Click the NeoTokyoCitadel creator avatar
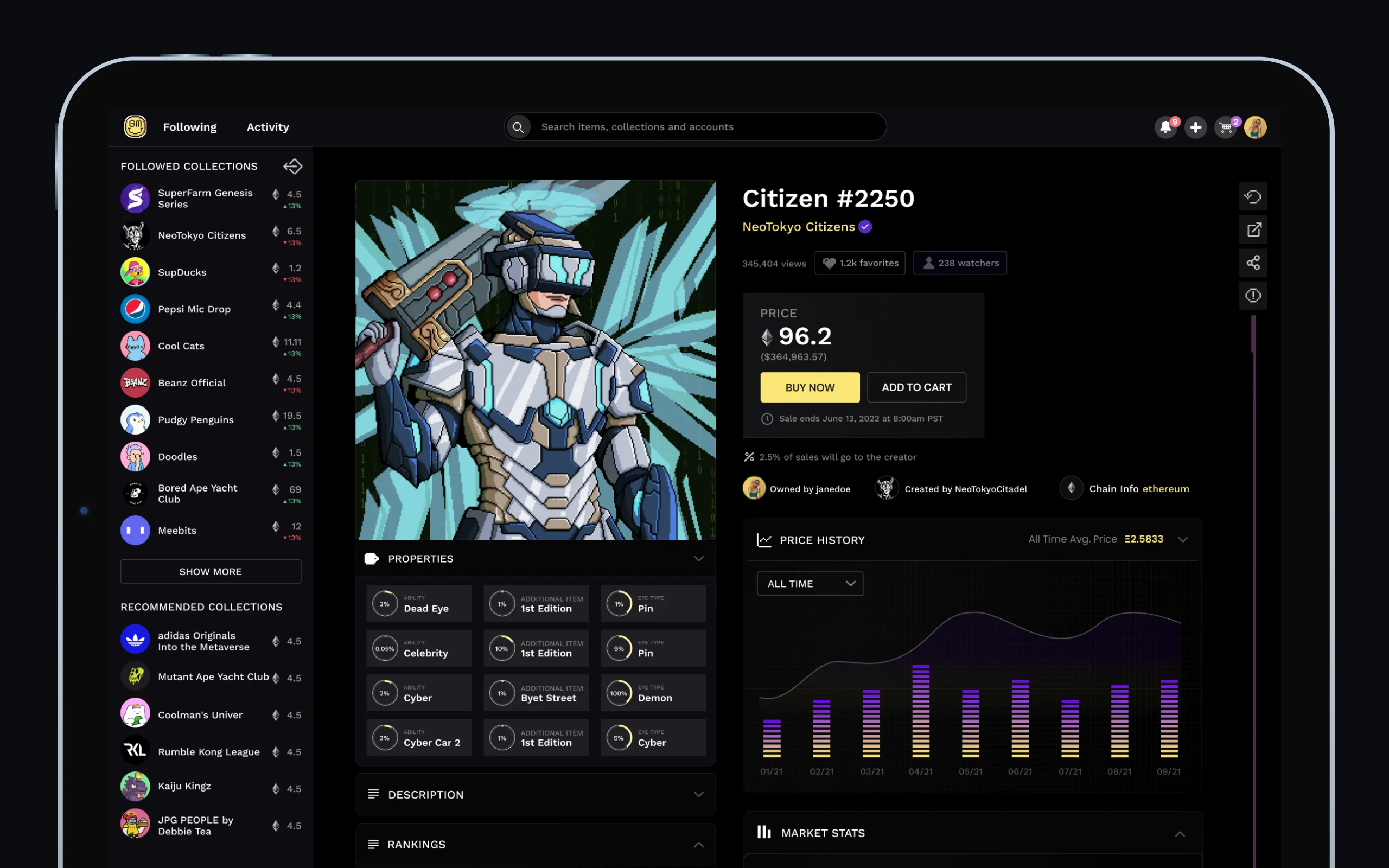 click(886, 489)
